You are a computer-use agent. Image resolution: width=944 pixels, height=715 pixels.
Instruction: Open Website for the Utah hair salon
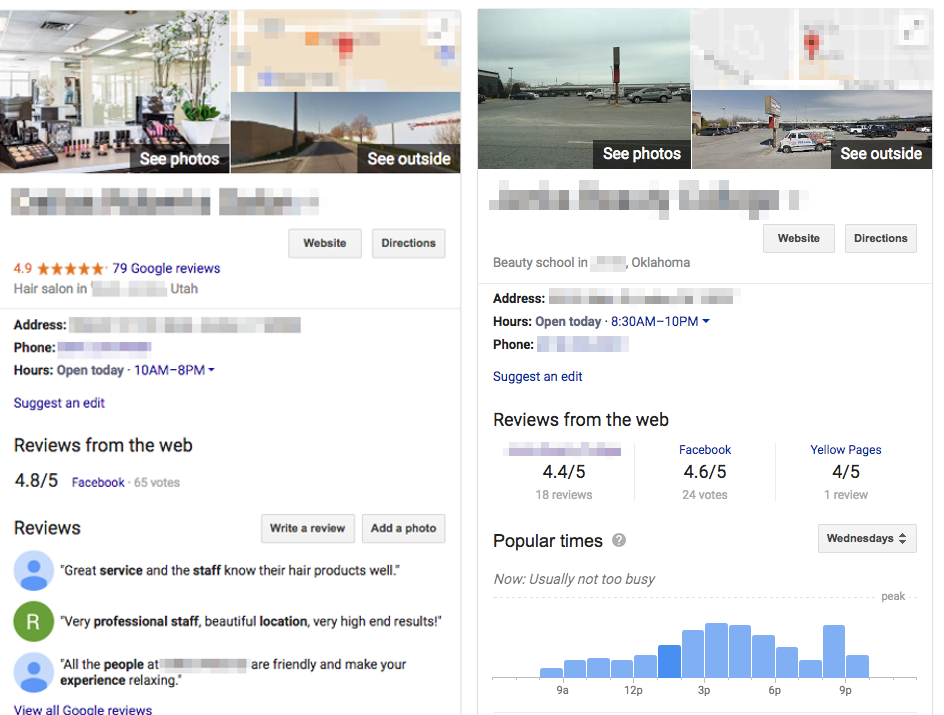(x=324, y=243)
